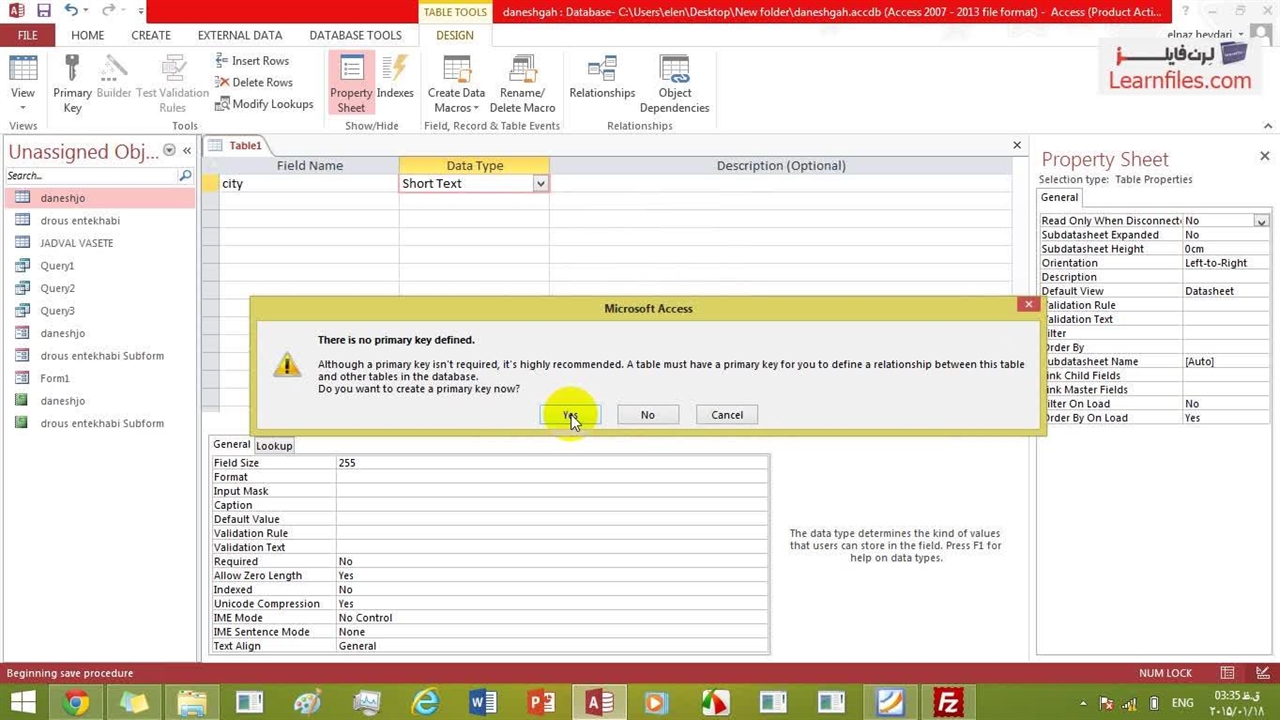Expand Read Only When Disconnected dropdown
The width and height of the screenshot is (1280, 720).
point(1261,221)
